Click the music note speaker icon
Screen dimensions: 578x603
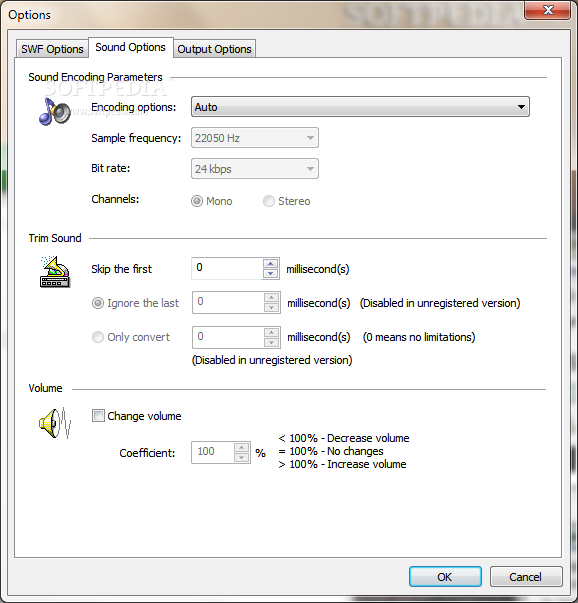coord(55,112)
